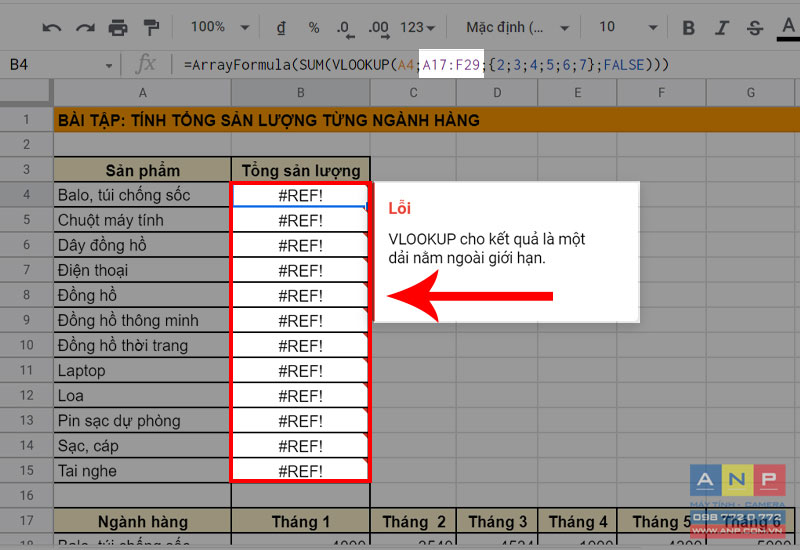The height and width of the screenshot is (550, 800).
Task: Click the Lỗi error tooltip heading
Action: click(399, 208)
